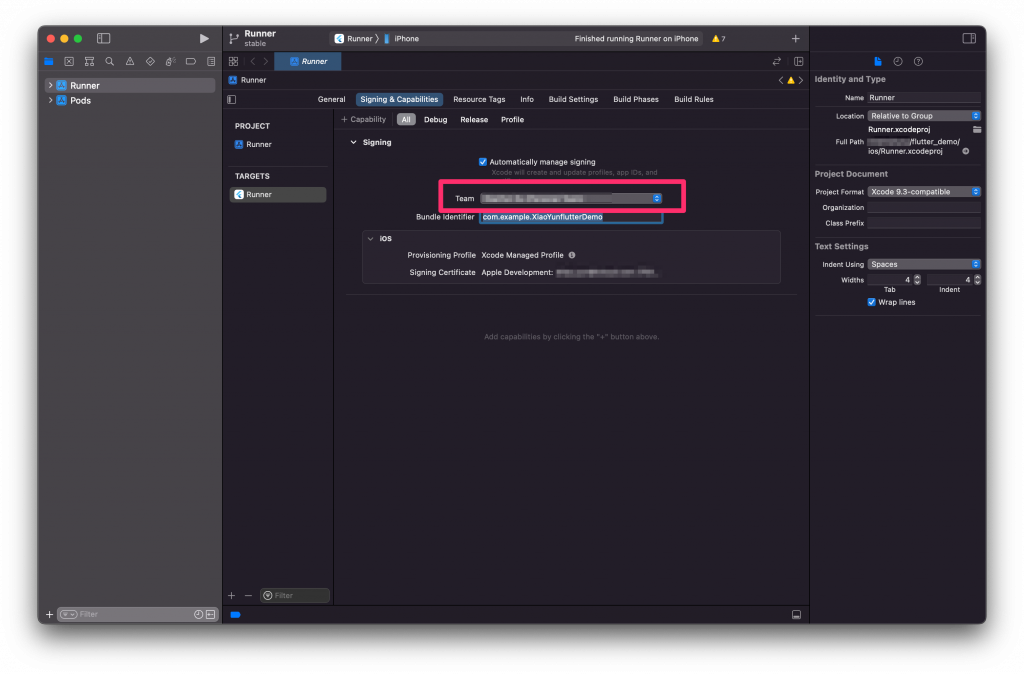Image resolution: width=1024 pixels, height=674 pixels.
Task: Open the Project navigator folder icon
Action: (49, 61)
